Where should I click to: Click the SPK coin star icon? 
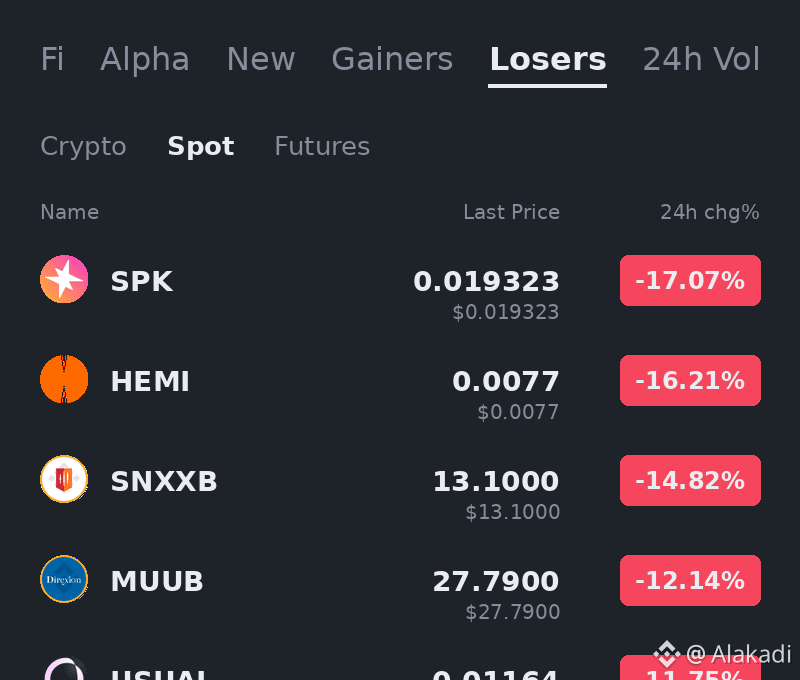click(x=64, y=279)
